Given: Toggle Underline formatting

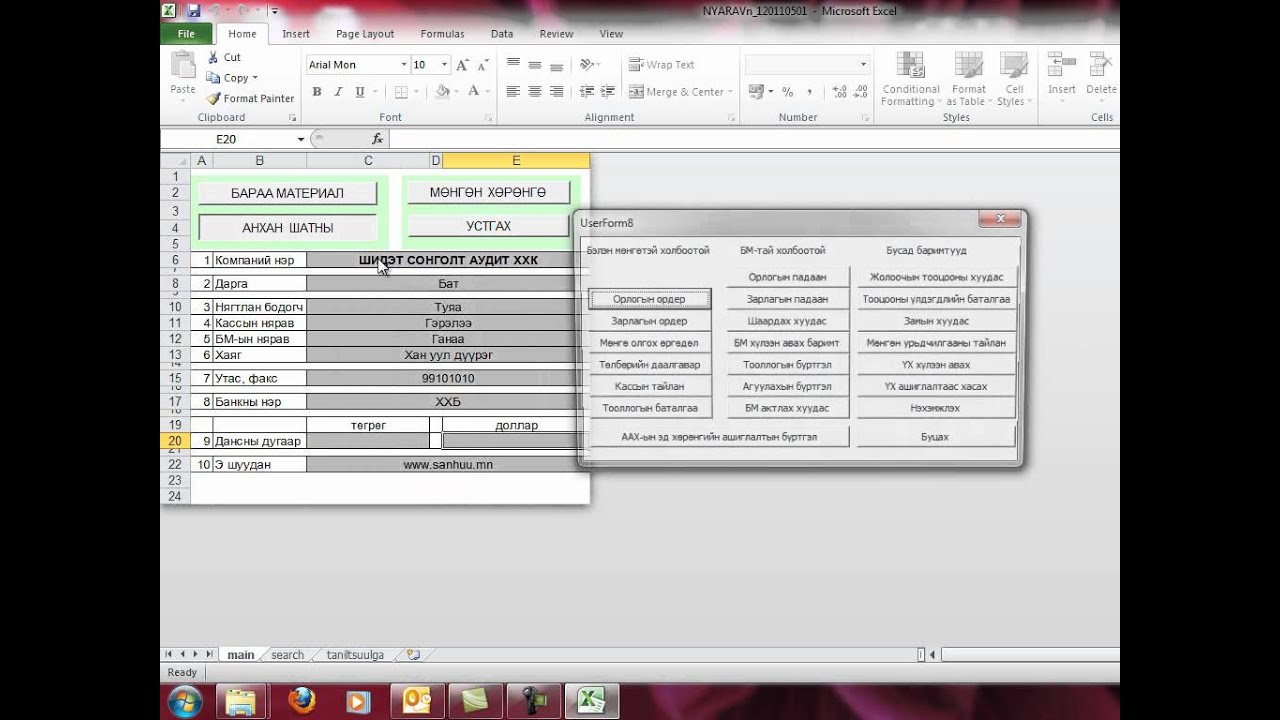Looking at the screenshot, I should click(x=359, y=92).
